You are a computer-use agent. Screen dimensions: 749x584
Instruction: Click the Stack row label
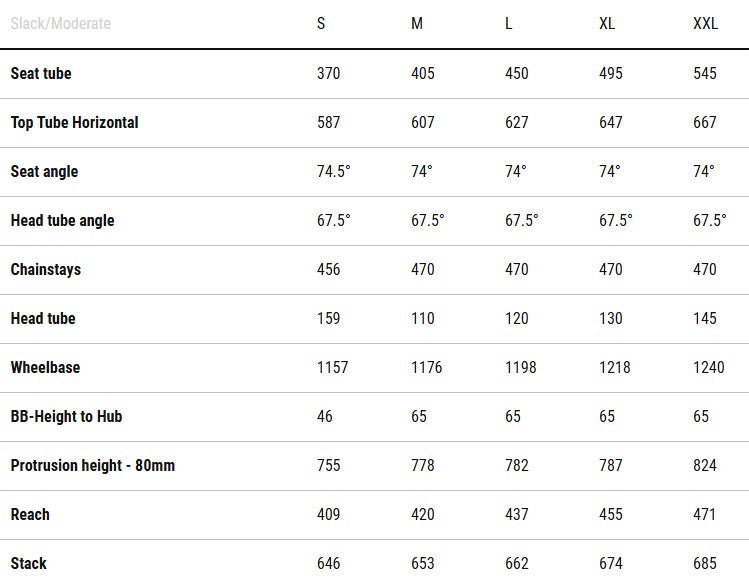point(29,563)
